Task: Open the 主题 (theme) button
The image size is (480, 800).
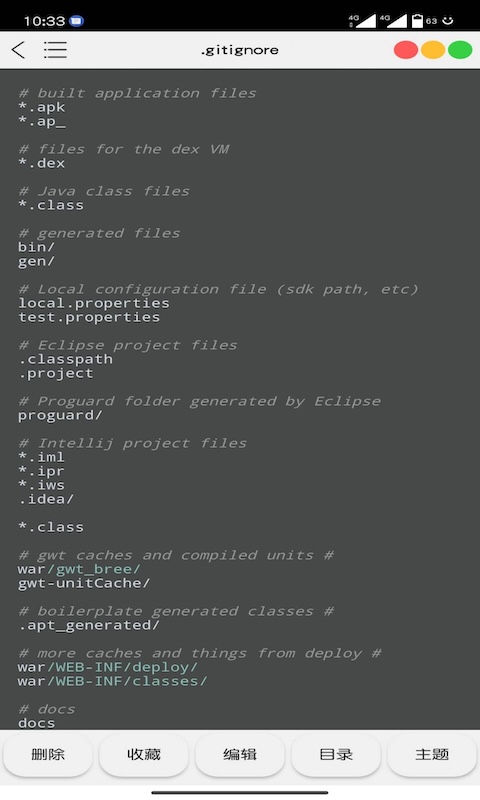Action: coord(432,755)
